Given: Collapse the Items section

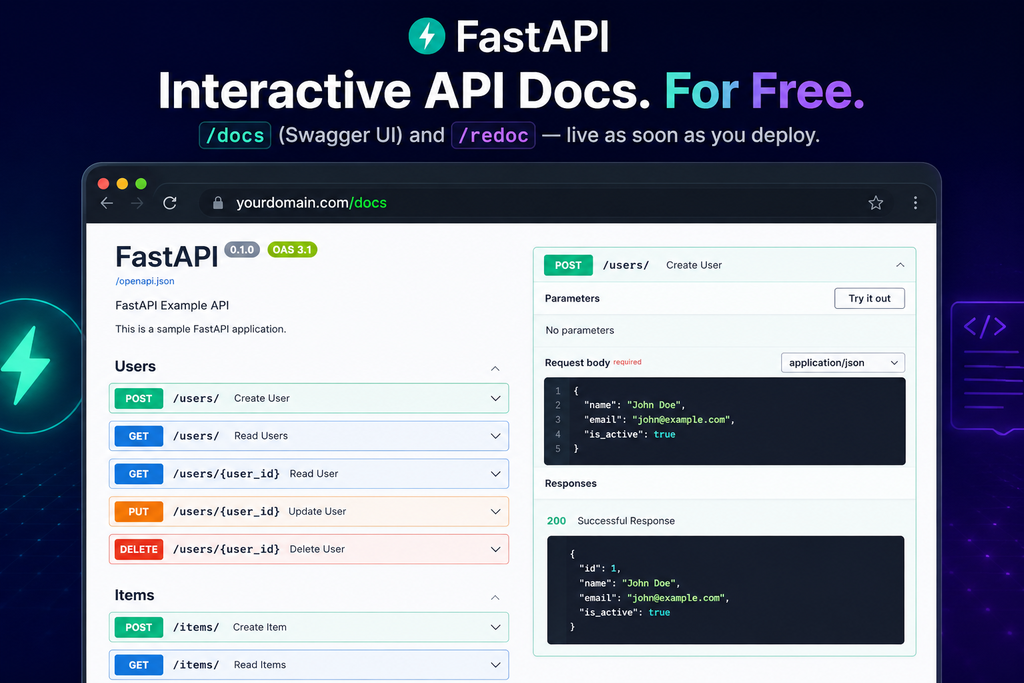Looking at the screenshot, I should (495, 597).
